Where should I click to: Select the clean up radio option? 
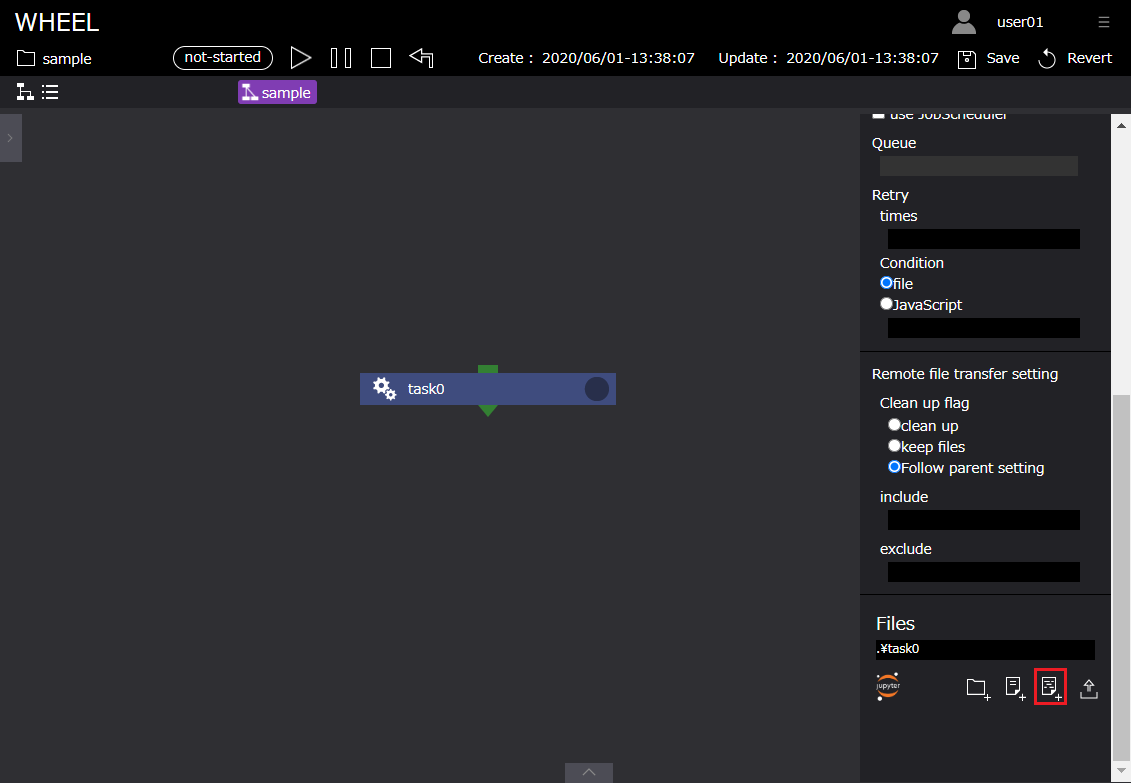pyautogui.click(x=894, y=425)
